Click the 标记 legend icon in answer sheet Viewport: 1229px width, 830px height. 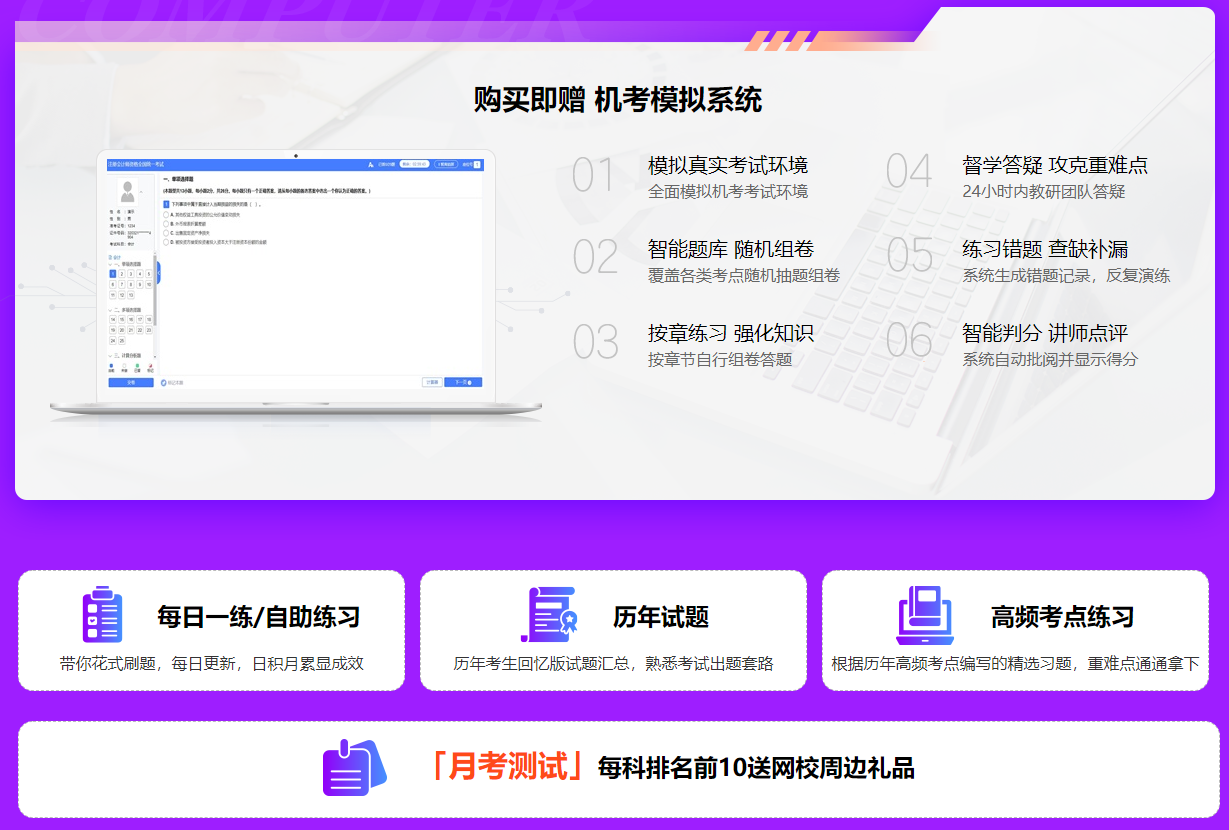[150, 364]
